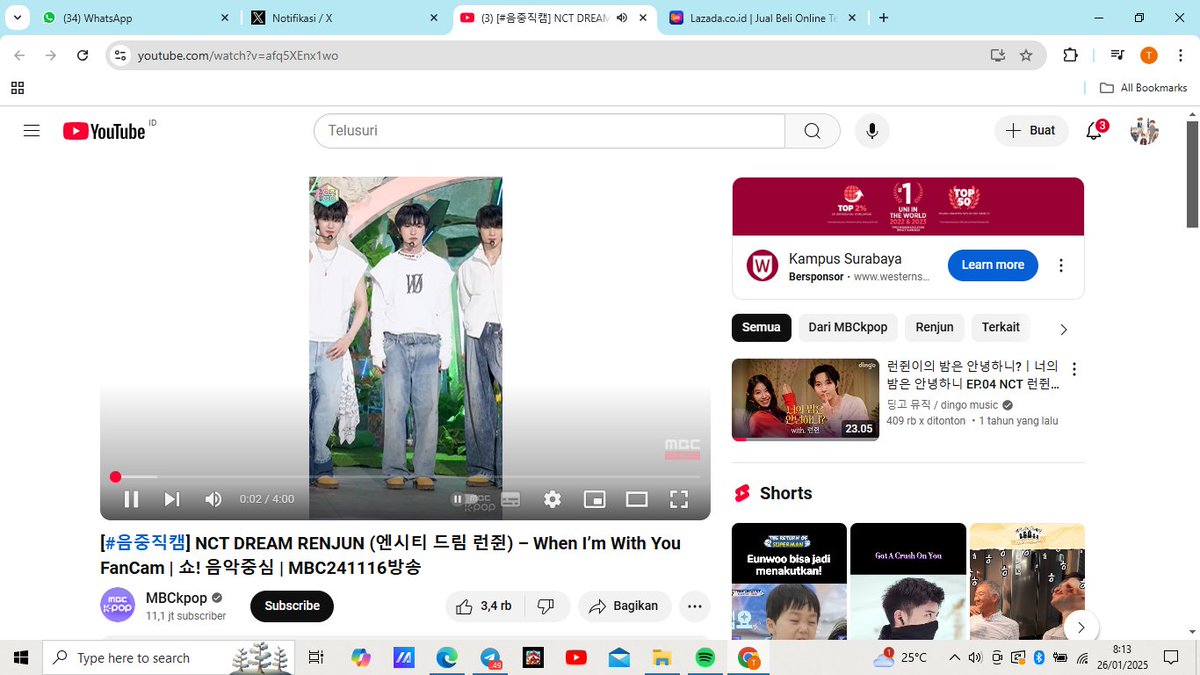
Task: Click the Telusuri search field
Action: pos(549,131)
